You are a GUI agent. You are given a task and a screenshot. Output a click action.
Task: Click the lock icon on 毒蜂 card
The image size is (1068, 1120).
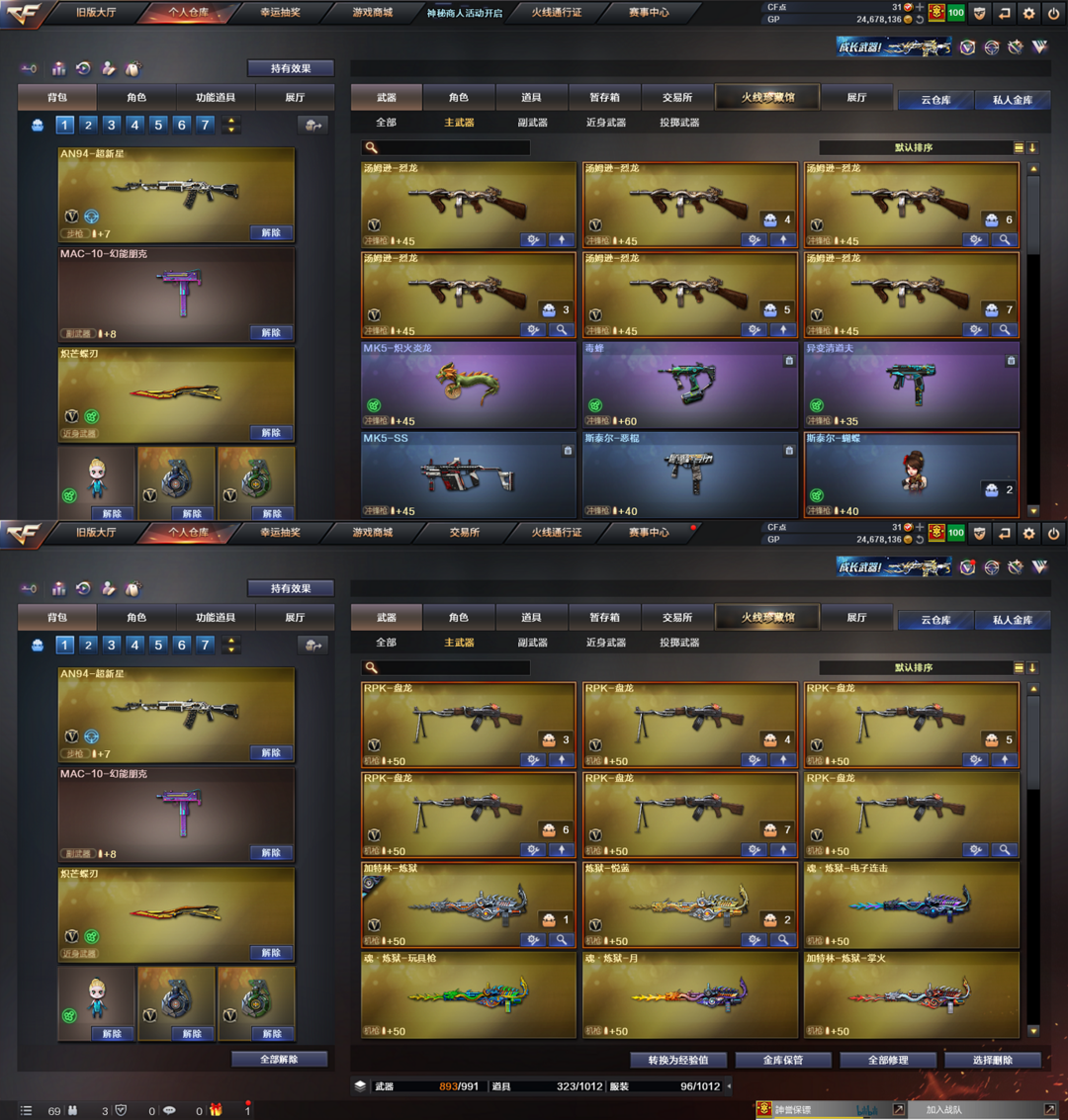pos(789,361)
